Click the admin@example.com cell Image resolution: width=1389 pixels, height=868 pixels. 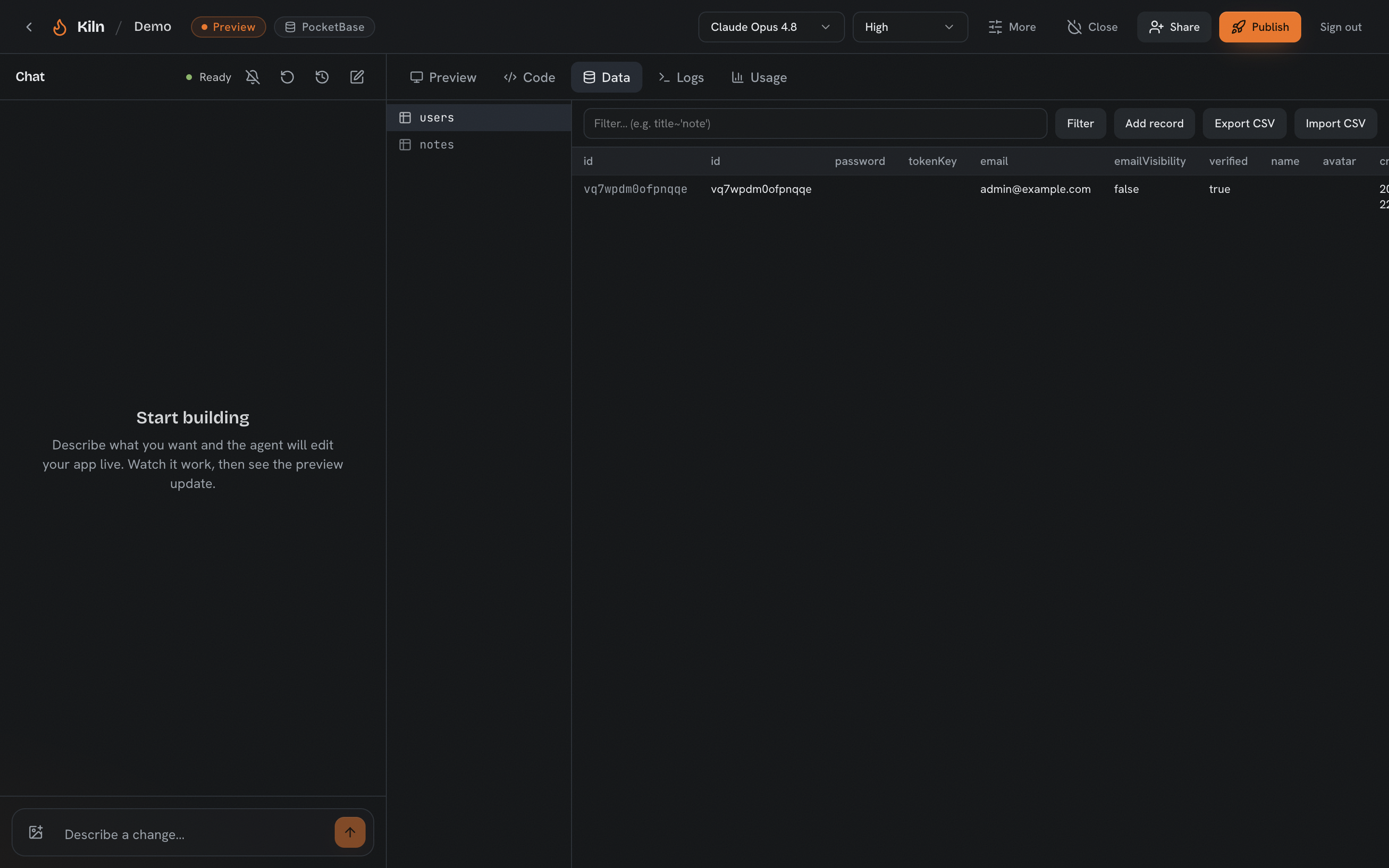click(1035, 189)
